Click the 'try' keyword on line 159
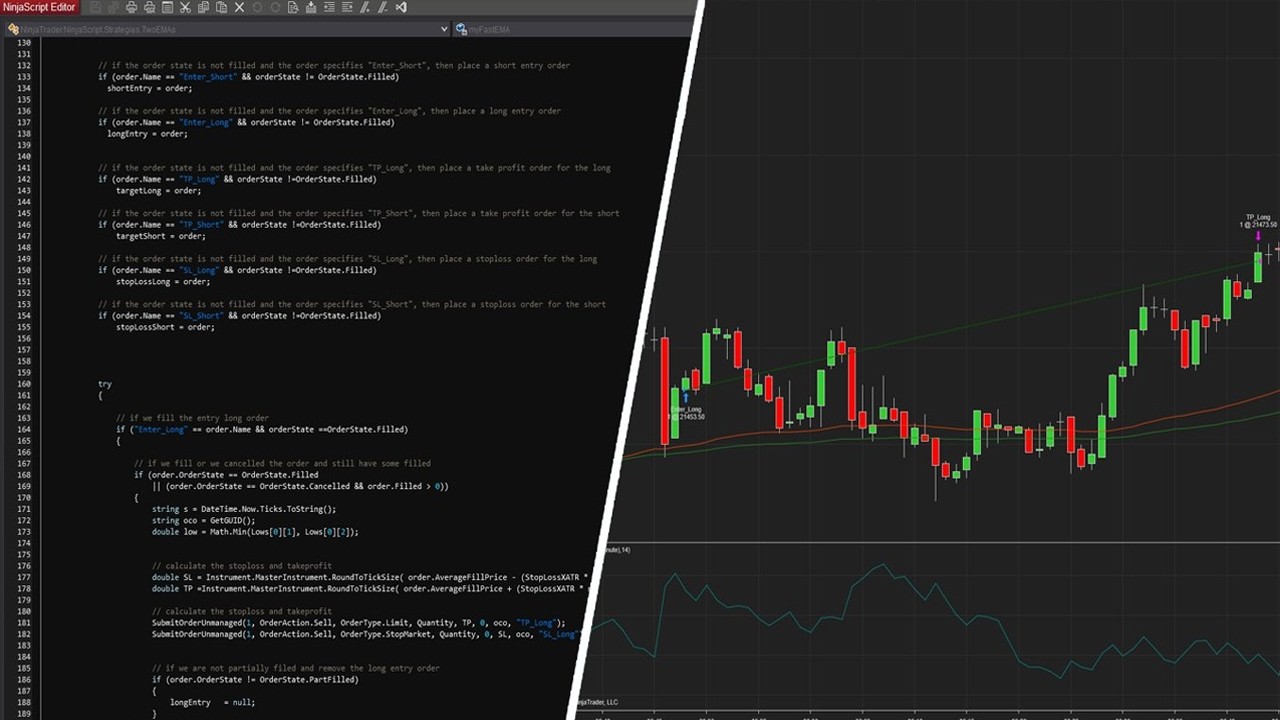 coord(105,384)
